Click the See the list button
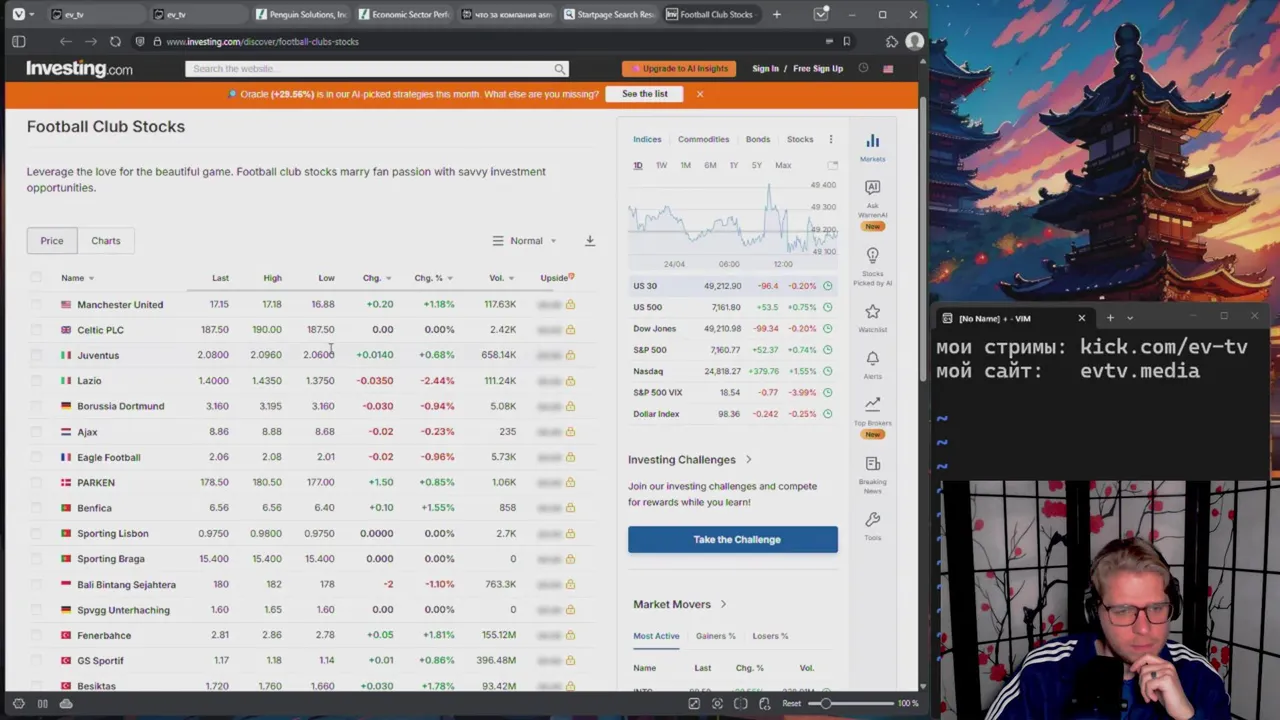 tap(644, 94)
